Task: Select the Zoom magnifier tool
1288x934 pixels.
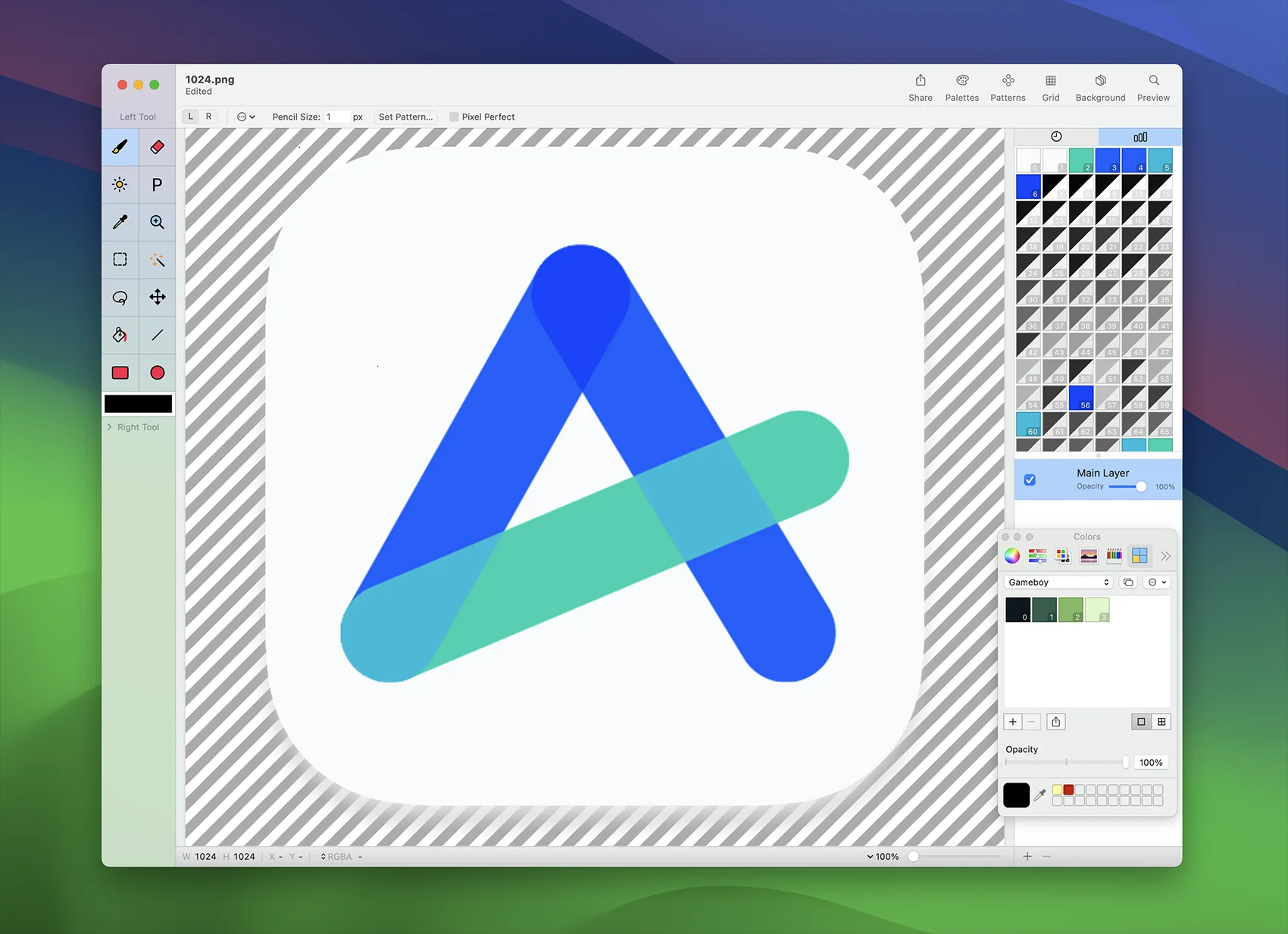Action: coord(157,222)
